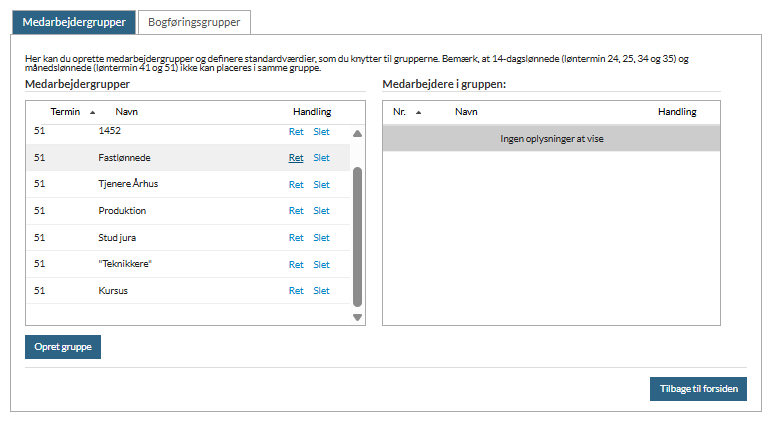Viewport: 771px width, 422px height.
Task: Sort groups by the Navn column header
Action: (x=126, y=112)
